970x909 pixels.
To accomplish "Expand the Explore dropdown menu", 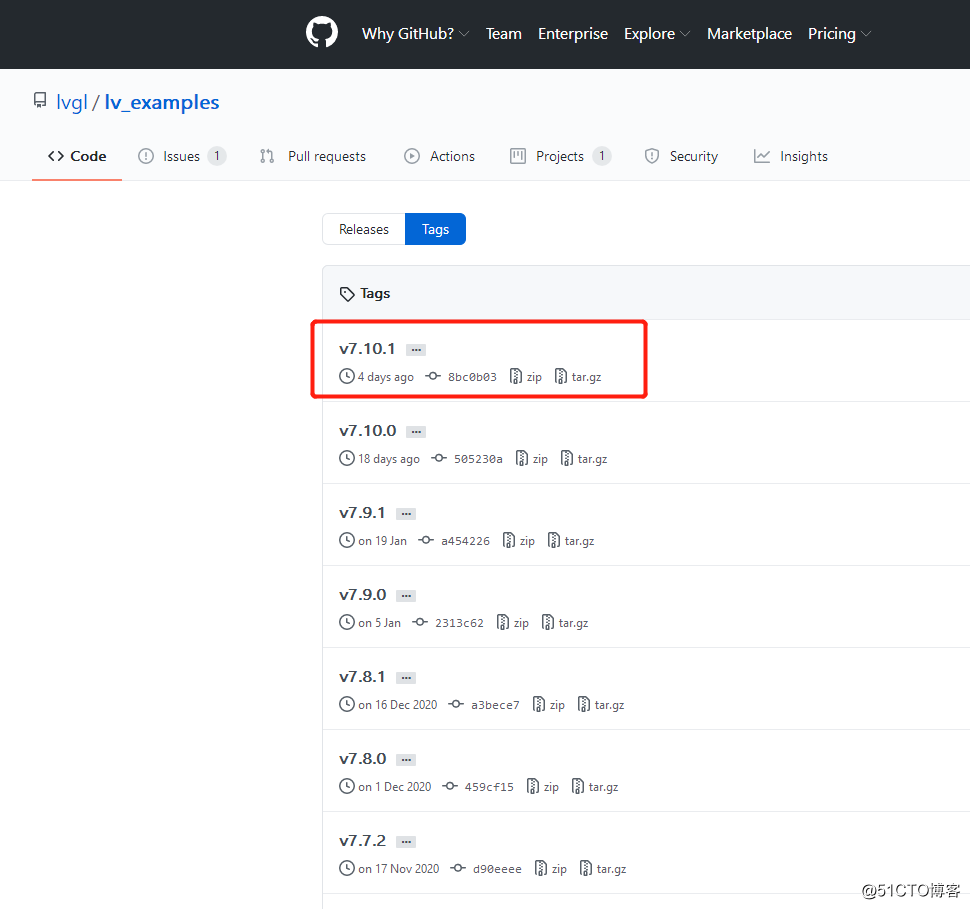I will [x=656, y=33].
